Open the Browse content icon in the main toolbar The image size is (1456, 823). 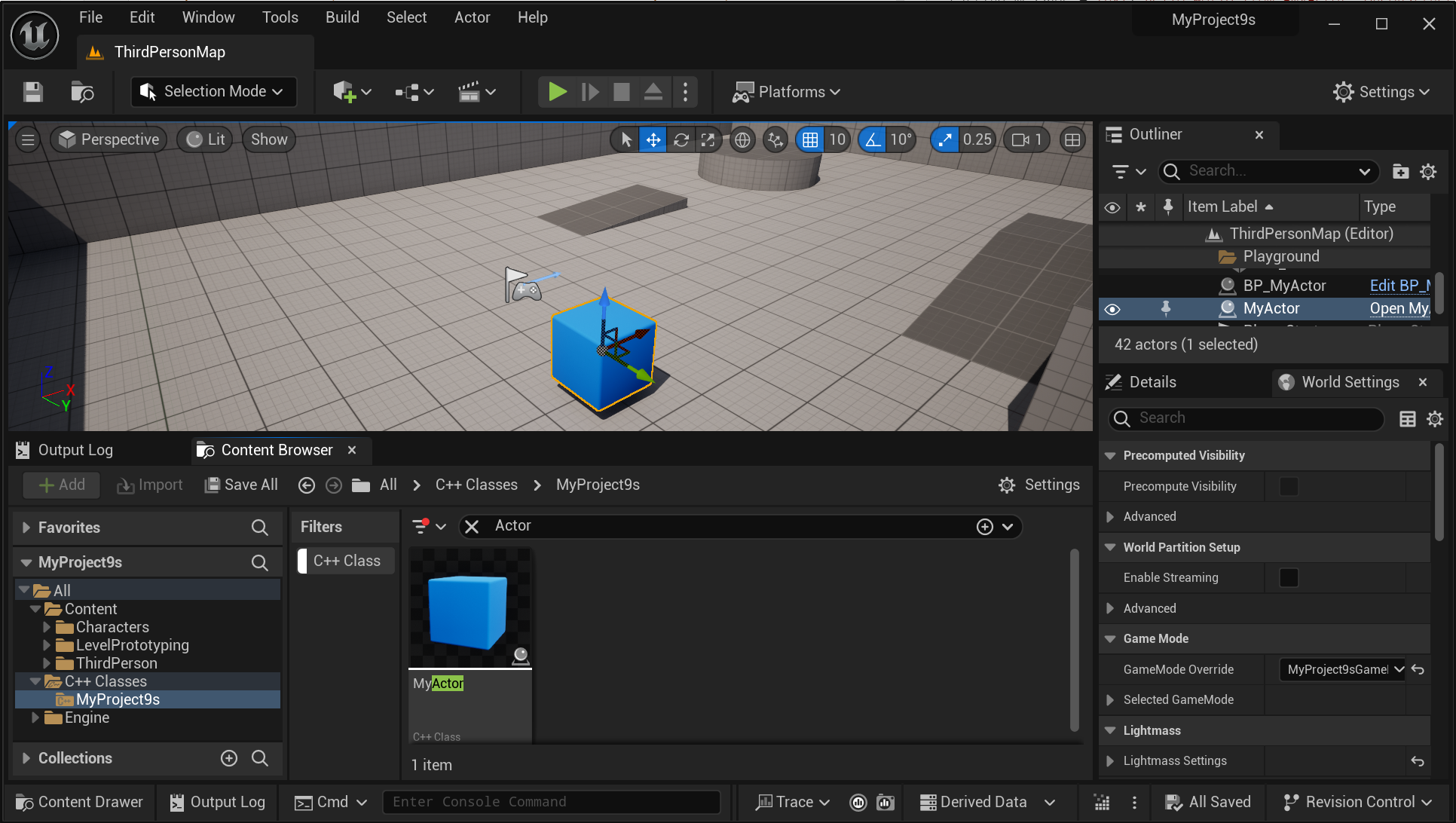click(x=82, y=92)
